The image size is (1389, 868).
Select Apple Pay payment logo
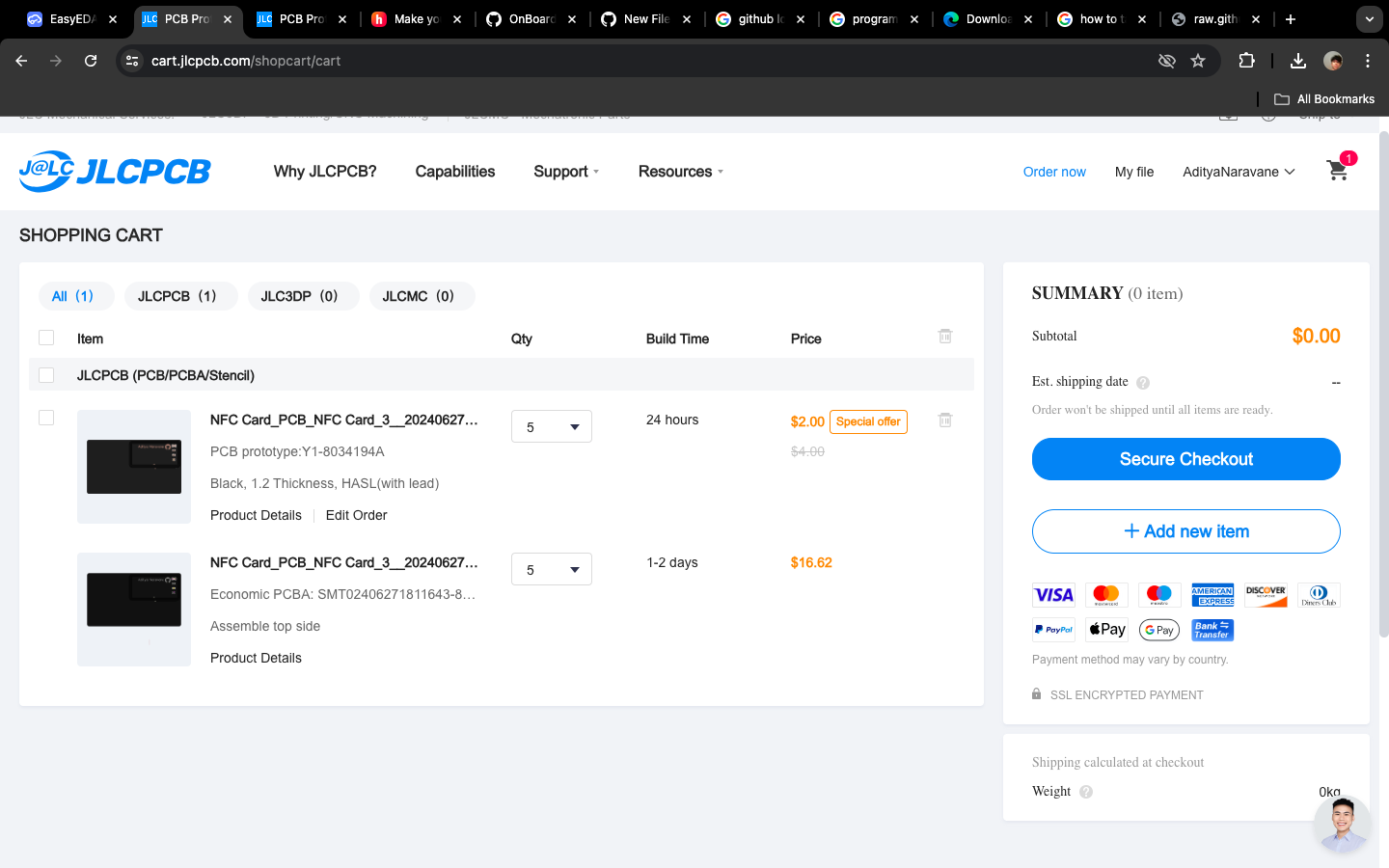tap(1106, 630)
